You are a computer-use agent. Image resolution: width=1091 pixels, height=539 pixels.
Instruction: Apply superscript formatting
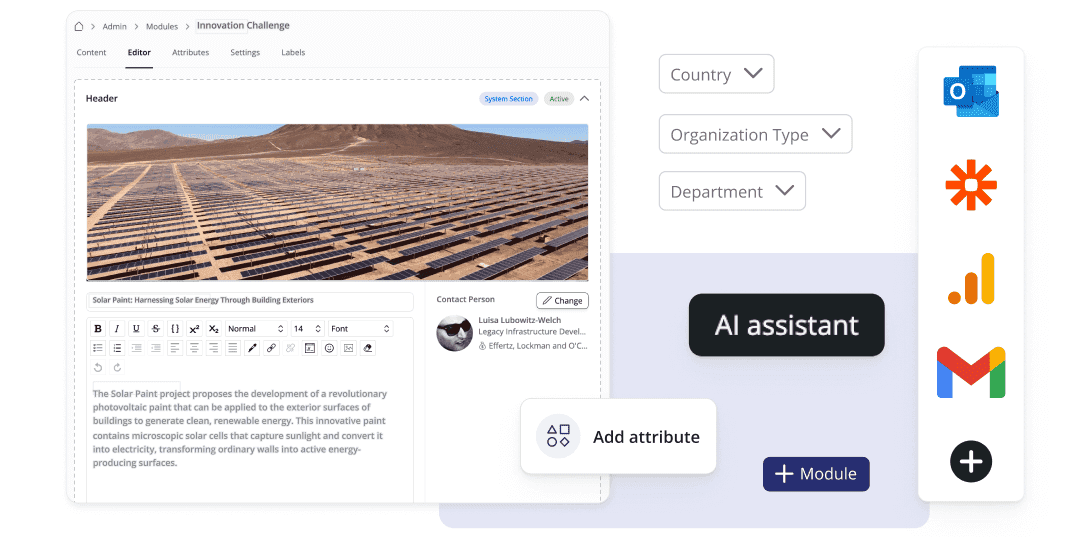point(194,329)
